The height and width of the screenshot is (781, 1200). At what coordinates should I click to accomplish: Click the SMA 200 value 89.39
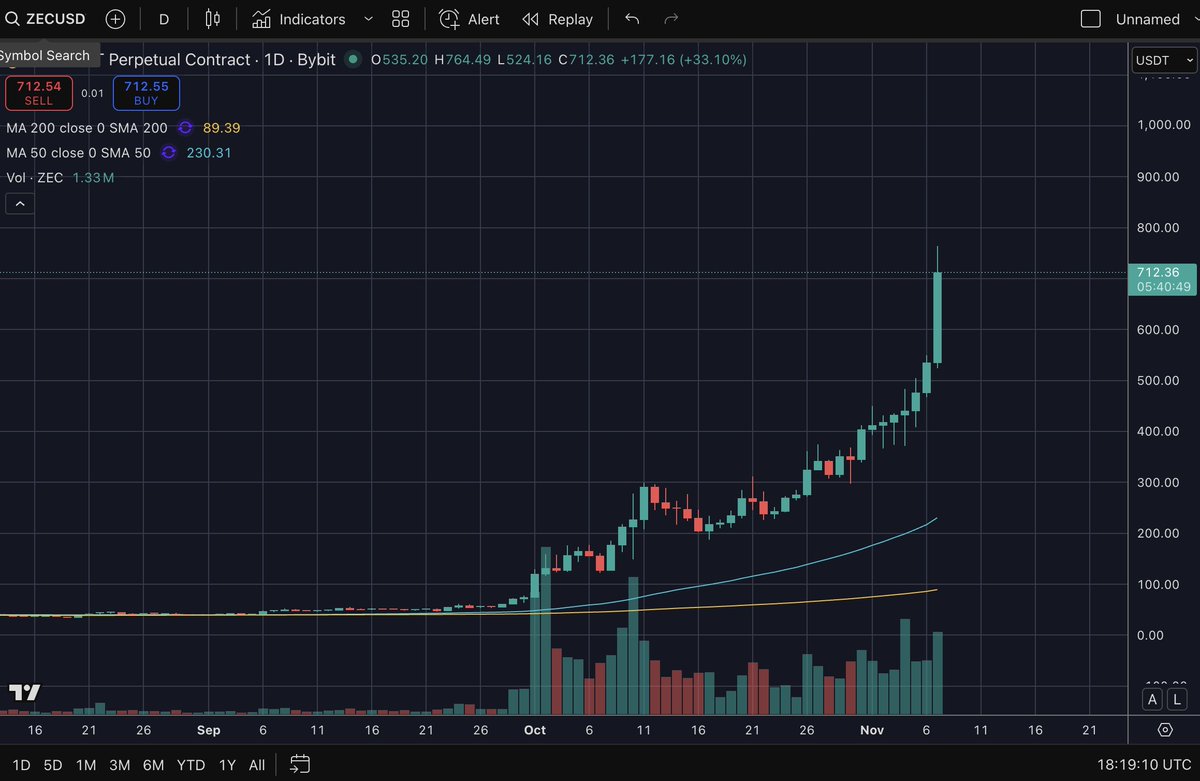[x=221, y=128]
